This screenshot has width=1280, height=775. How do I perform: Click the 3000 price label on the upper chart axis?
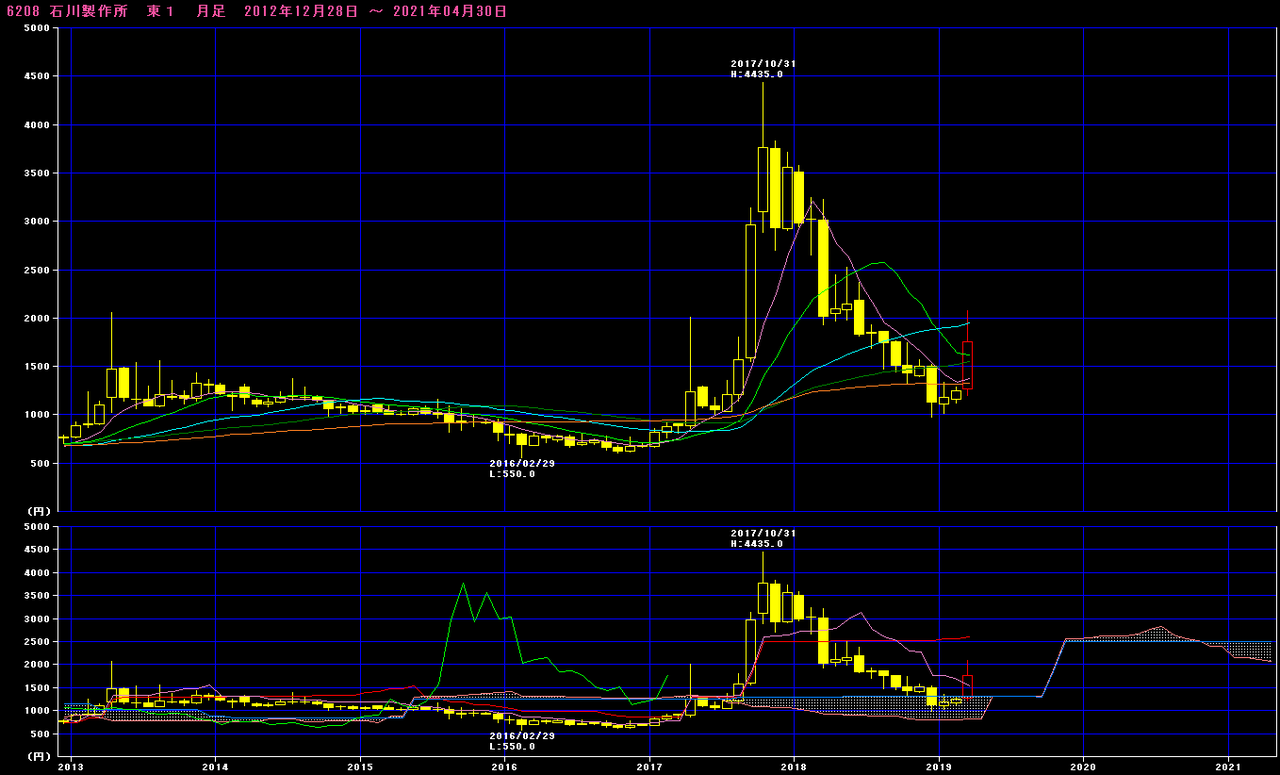(x=37, y=221)
